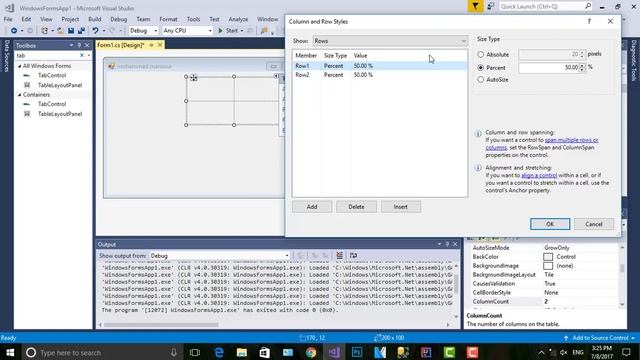Select the Absolute size type
This screenshot has width=640, height=360.
[481, 54]
